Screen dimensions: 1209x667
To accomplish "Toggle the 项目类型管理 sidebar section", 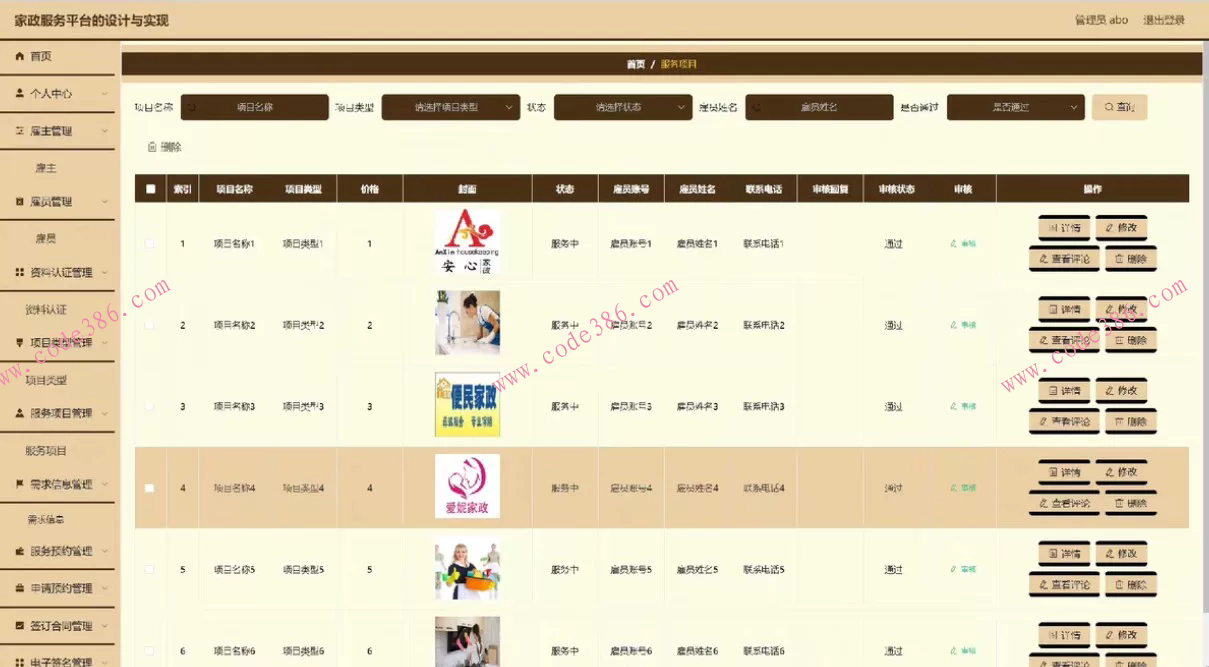I will pyautogui.click(x=57, y=343).
